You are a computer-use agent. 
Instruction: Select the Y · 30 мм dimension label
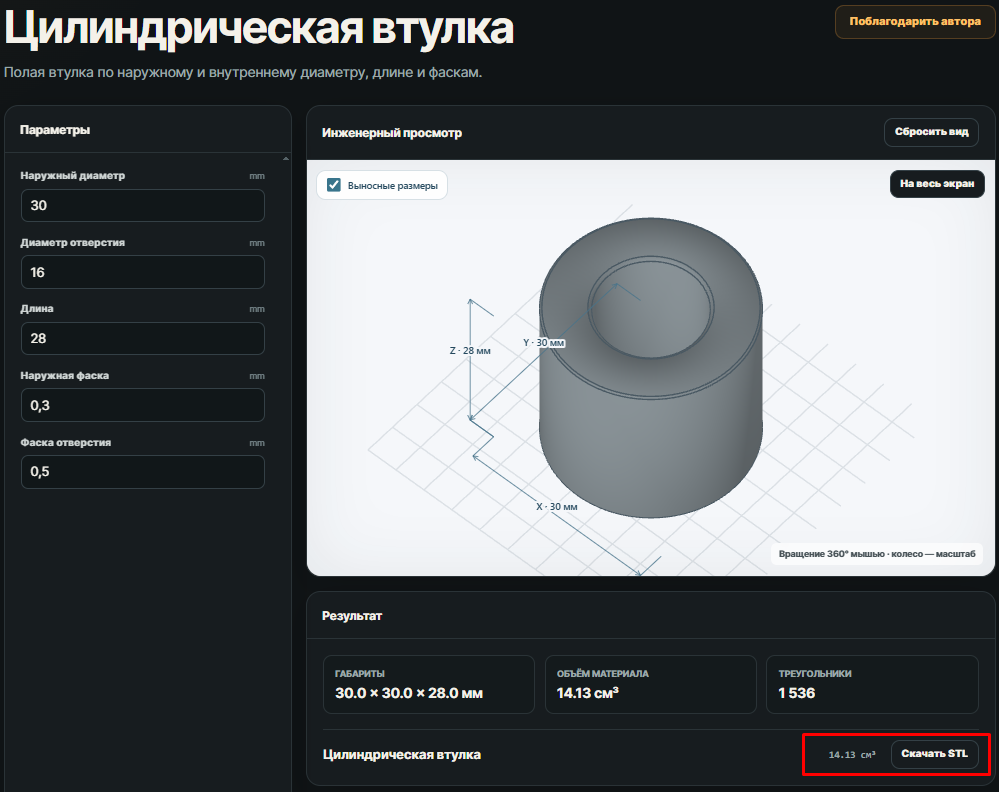(543, 343)
